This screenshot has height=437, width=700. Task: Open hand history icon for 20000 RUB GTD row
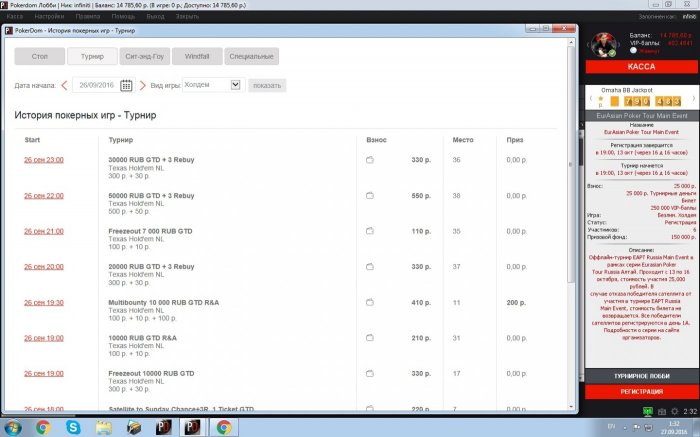[x=370, y=266]
